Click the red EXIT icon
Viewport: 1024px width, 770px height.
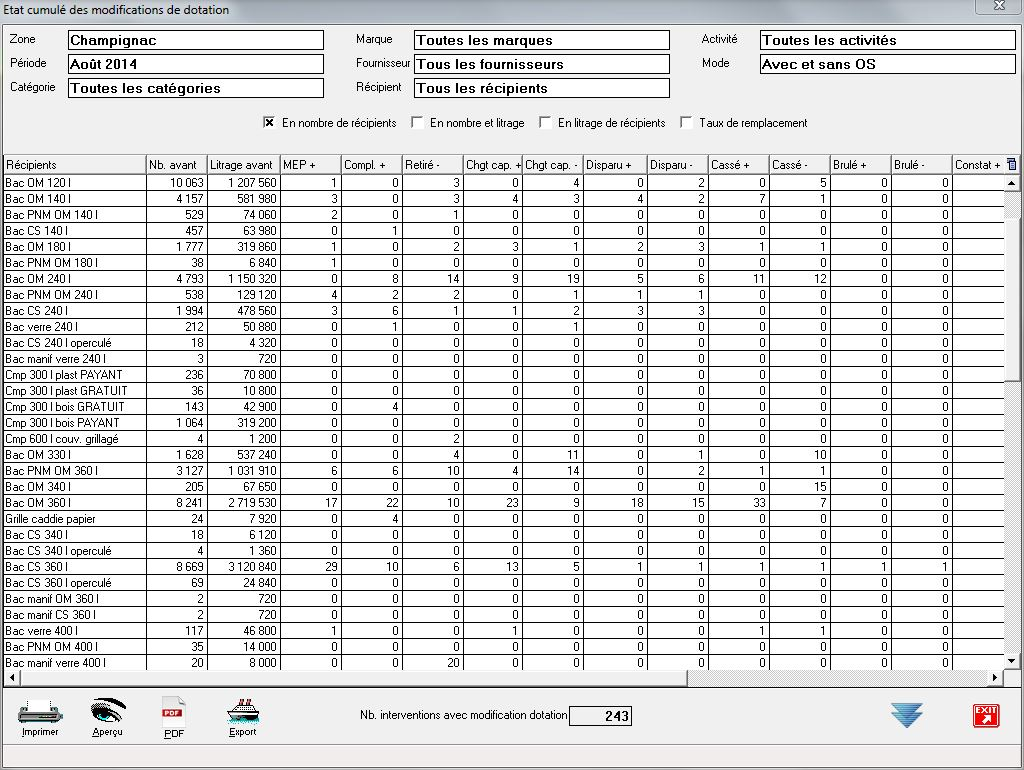click(986, 715)
